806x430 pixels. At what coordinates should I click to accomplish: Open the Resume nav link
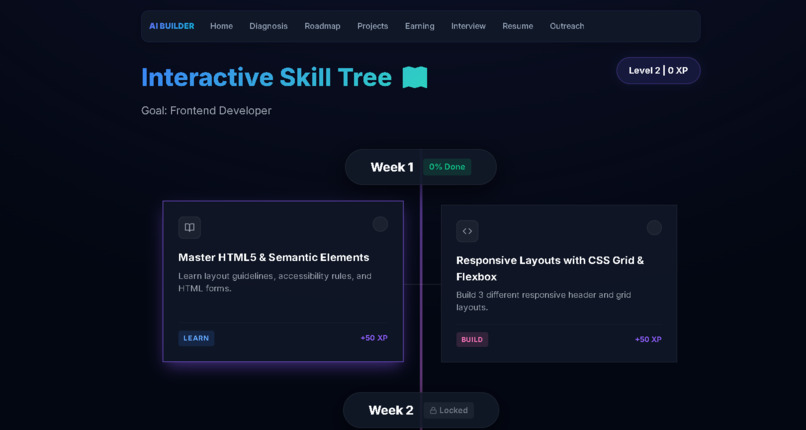tap(518, 26)
